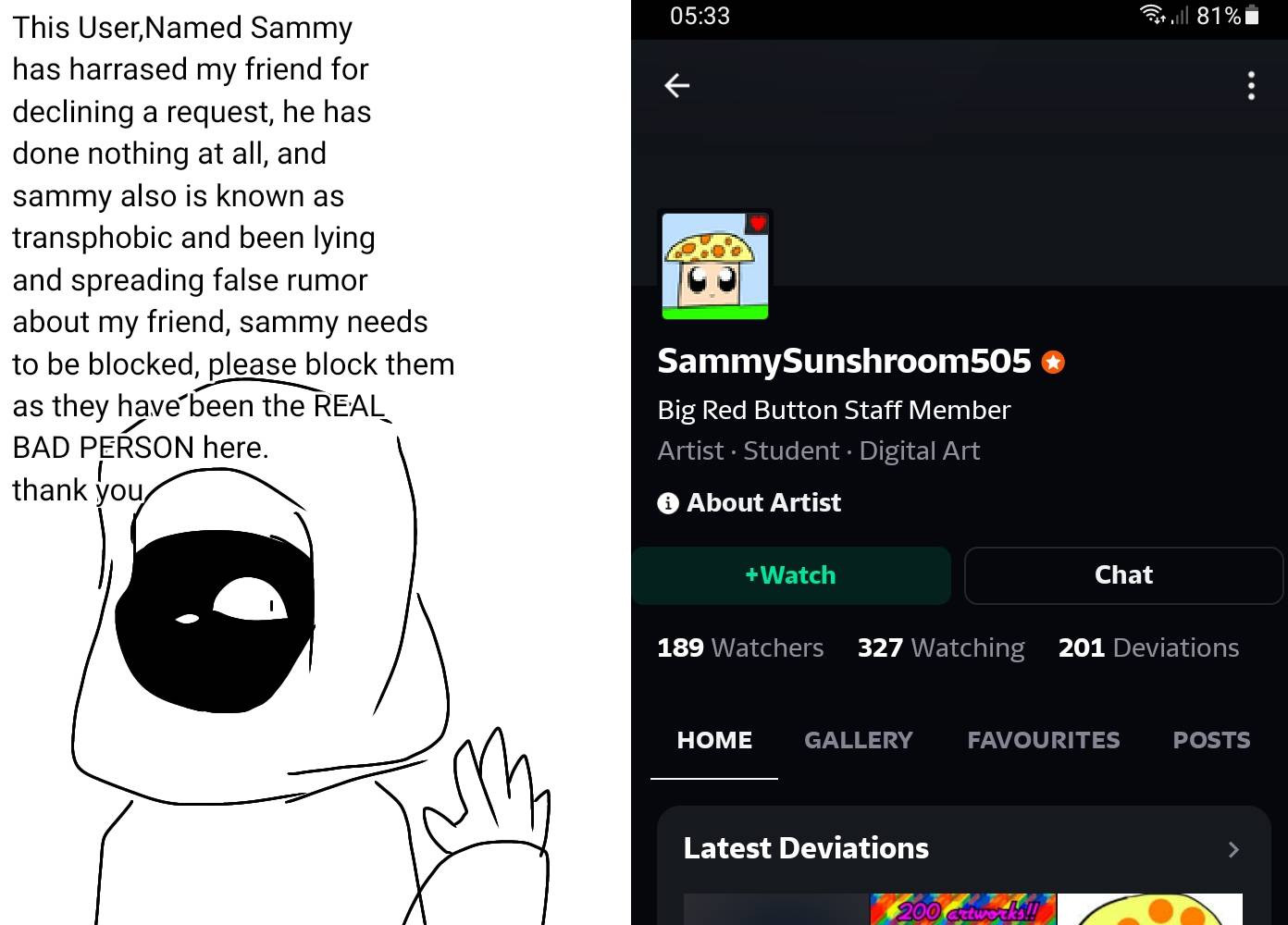
Task: Tap the back arrow icon
Action: [677, 86]
